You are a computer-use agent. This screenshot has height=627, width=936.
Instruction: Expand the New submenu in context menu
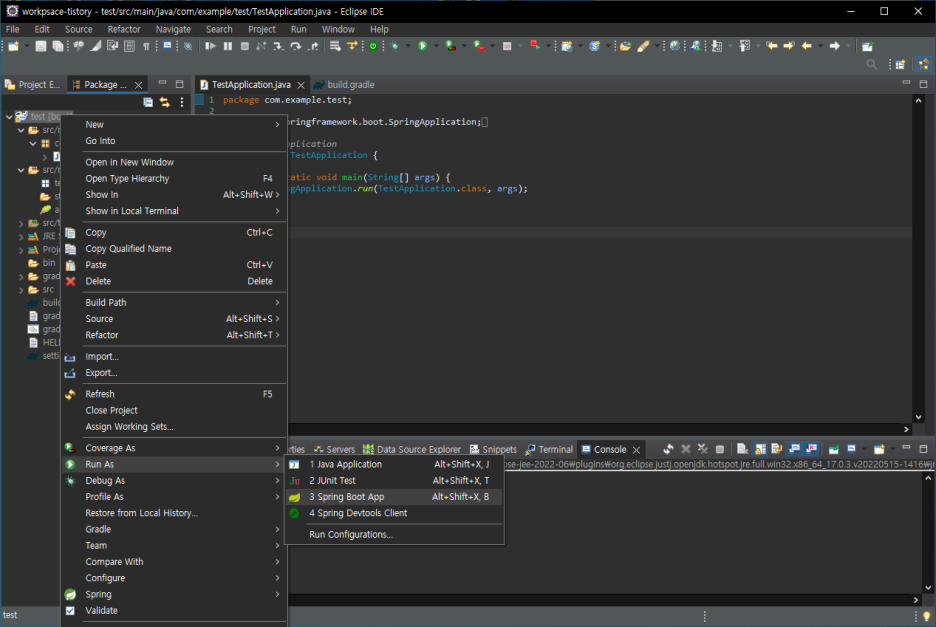[174, 124]
